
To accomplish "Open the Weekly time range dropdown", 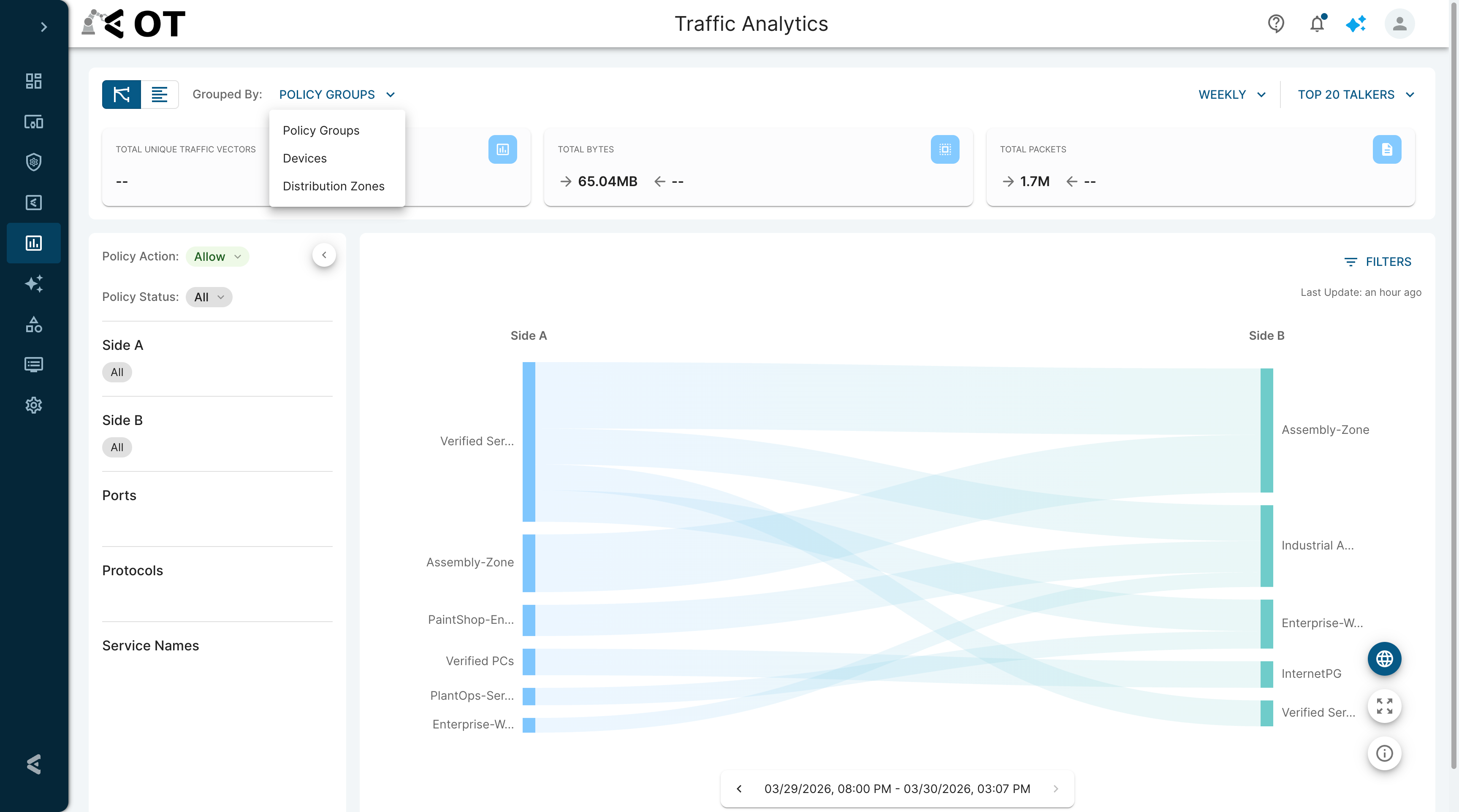I will (x=1232, y=95).
